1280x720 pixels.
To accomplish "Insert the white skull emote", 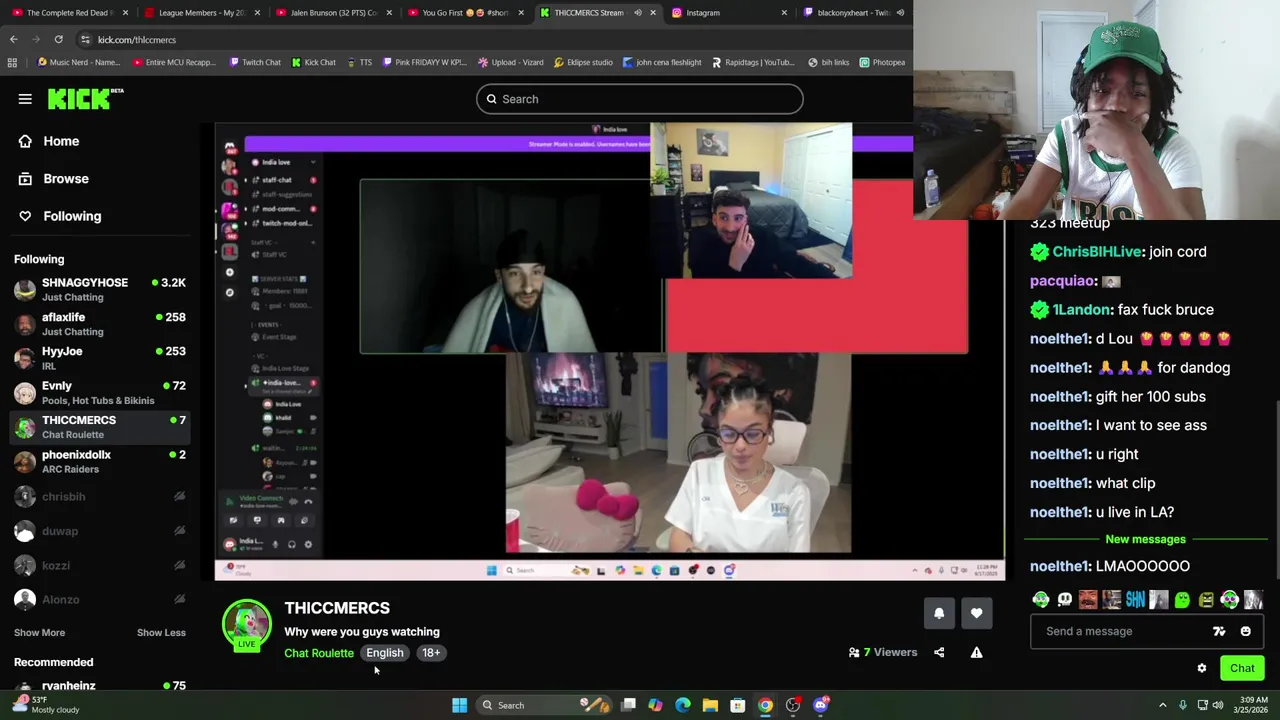I will click(1064, 600).
